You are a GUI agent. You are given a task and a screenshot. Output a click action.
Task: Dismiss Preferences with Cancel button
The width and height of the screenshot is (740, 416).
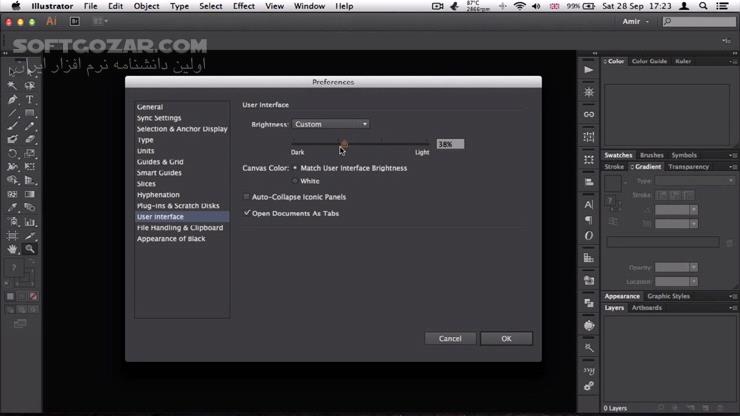pyautogui.click(x=450, y=339)
